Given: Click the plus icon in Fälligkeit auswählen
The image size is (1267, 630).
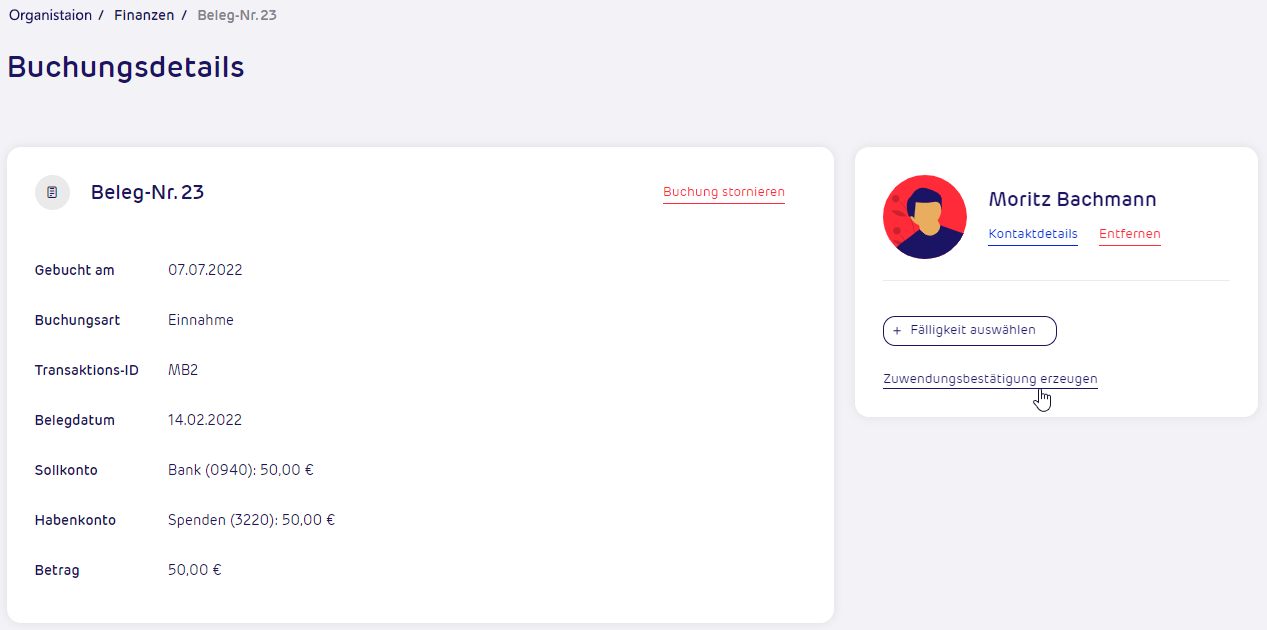Looking at the screenshot, I should coord(897,330).
